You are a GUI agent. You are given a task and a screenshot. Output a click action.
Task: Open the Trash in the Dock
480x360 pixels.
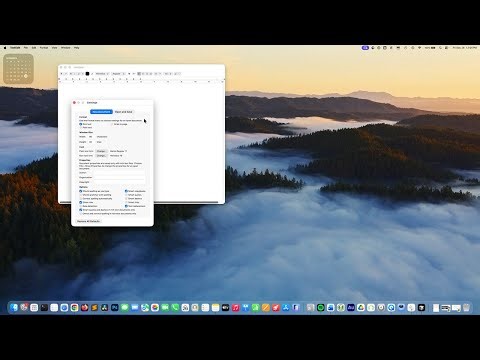pyautogui.click(x=466, y=307)
